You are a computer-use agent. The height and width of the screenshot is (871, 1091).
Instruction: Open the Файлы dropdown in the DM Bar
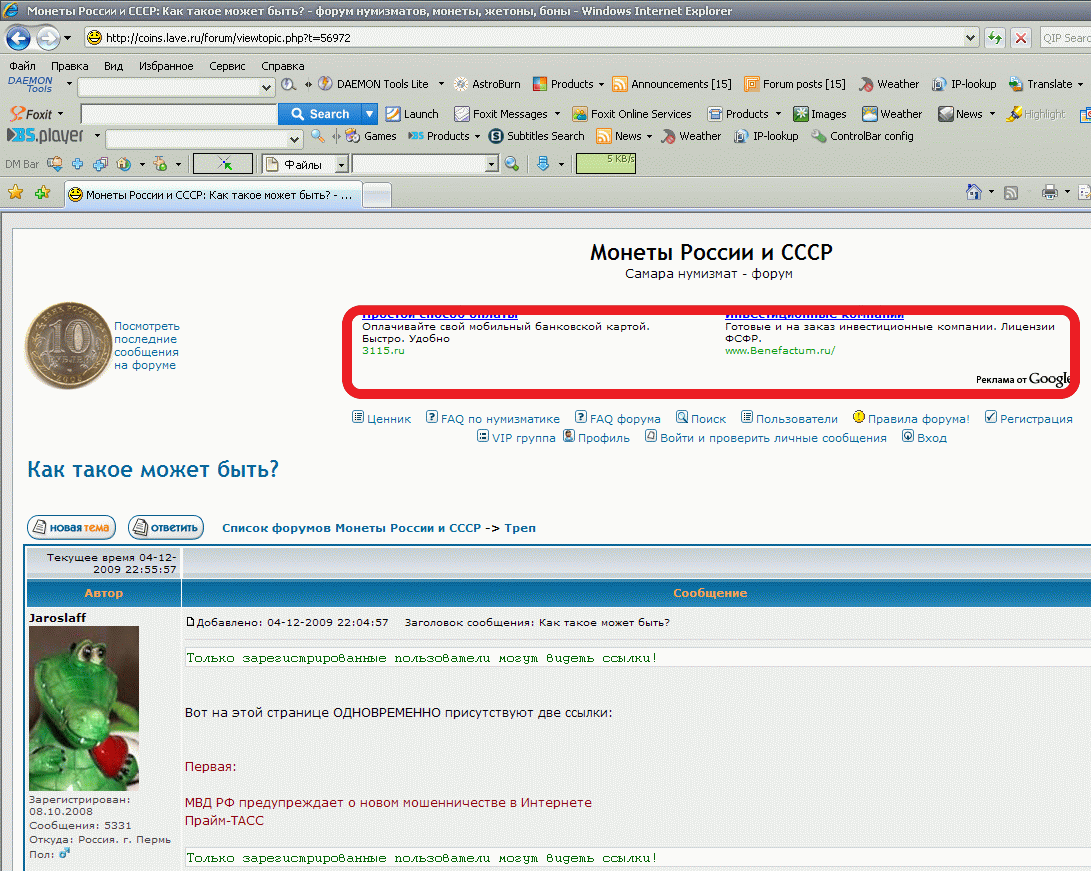click(342, 165)
